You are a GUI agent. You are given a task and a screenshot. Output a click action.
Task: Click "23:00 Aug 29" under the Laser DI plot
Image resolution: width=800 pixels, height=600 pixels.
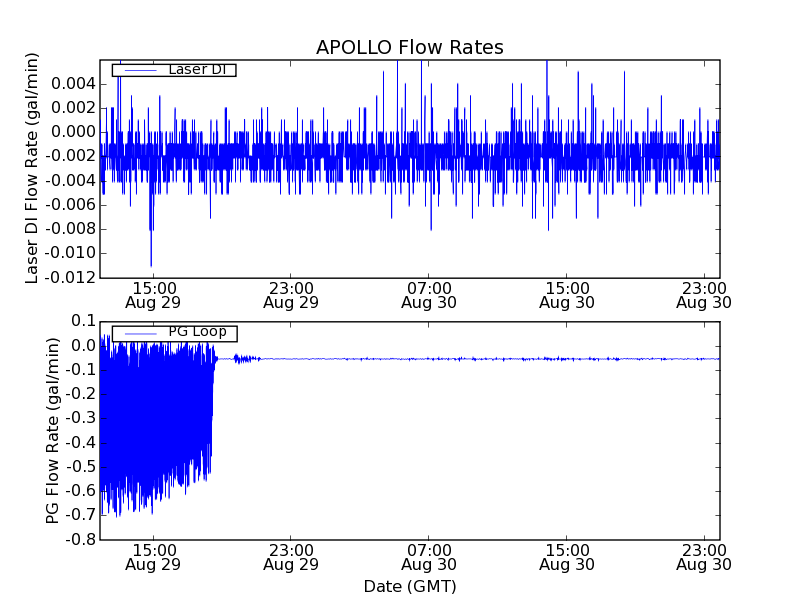pos(291,295)
